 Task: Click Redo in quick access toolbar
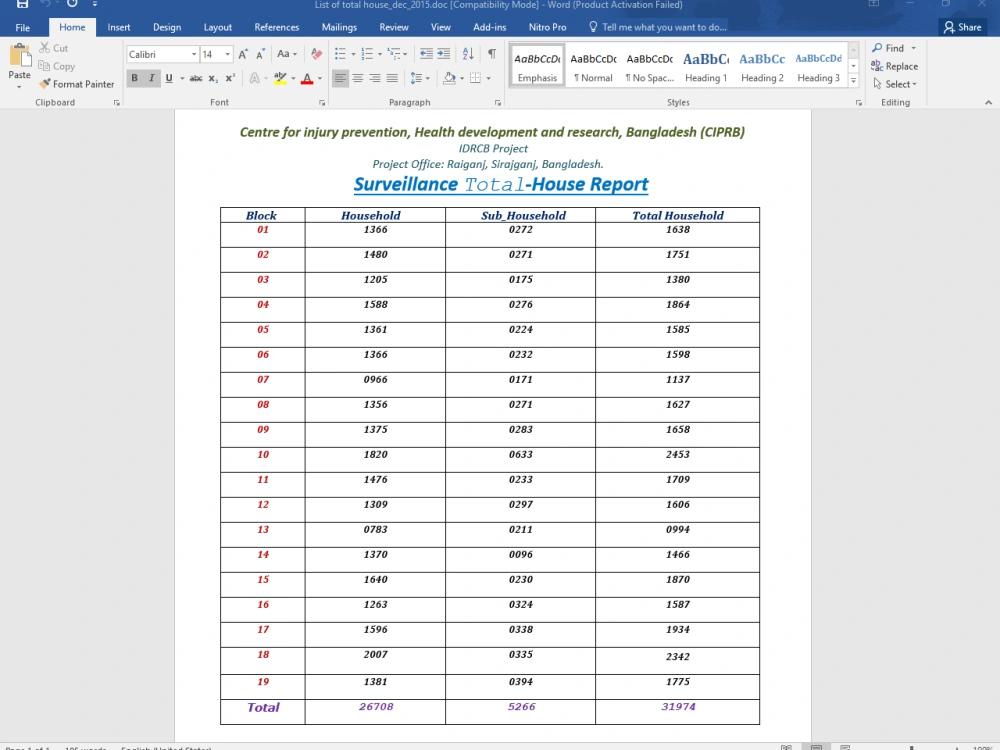pos(72,4)
